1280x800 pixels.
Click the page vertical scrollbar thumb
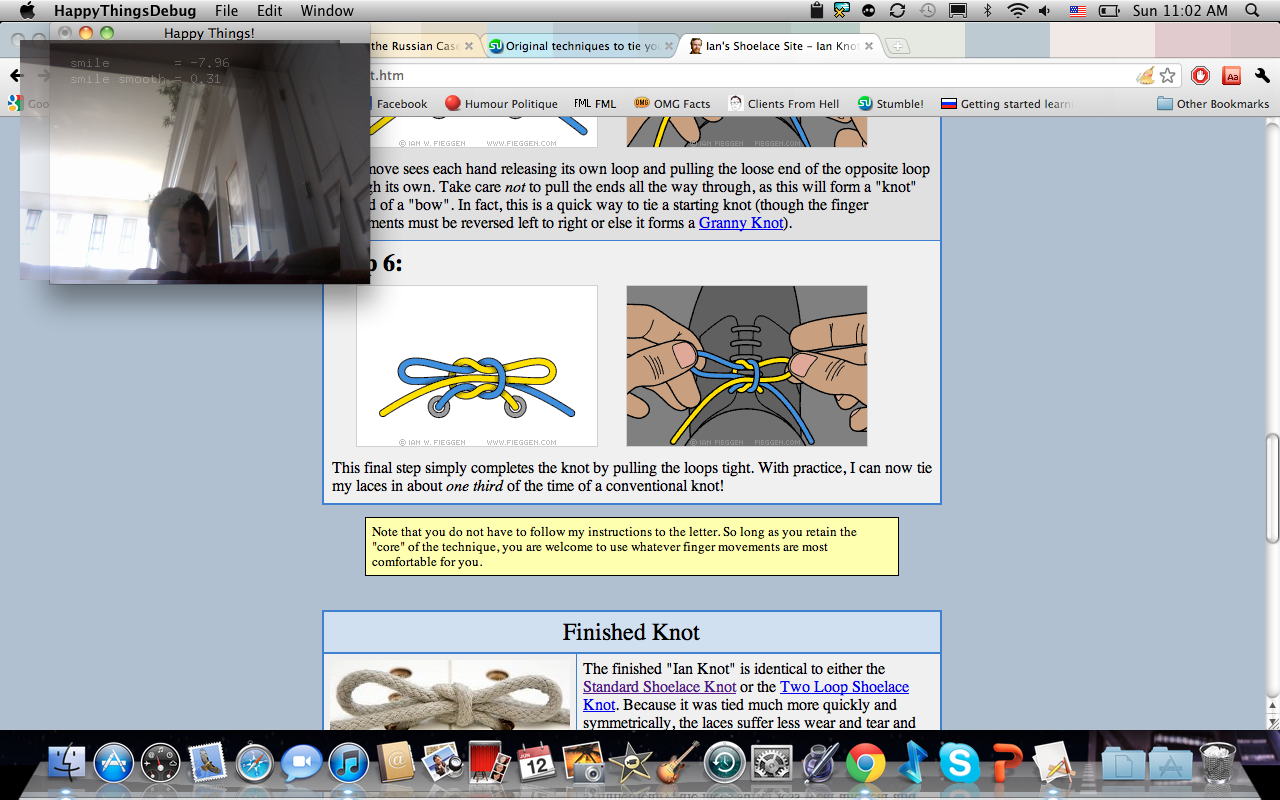(x=1272, y=488)
